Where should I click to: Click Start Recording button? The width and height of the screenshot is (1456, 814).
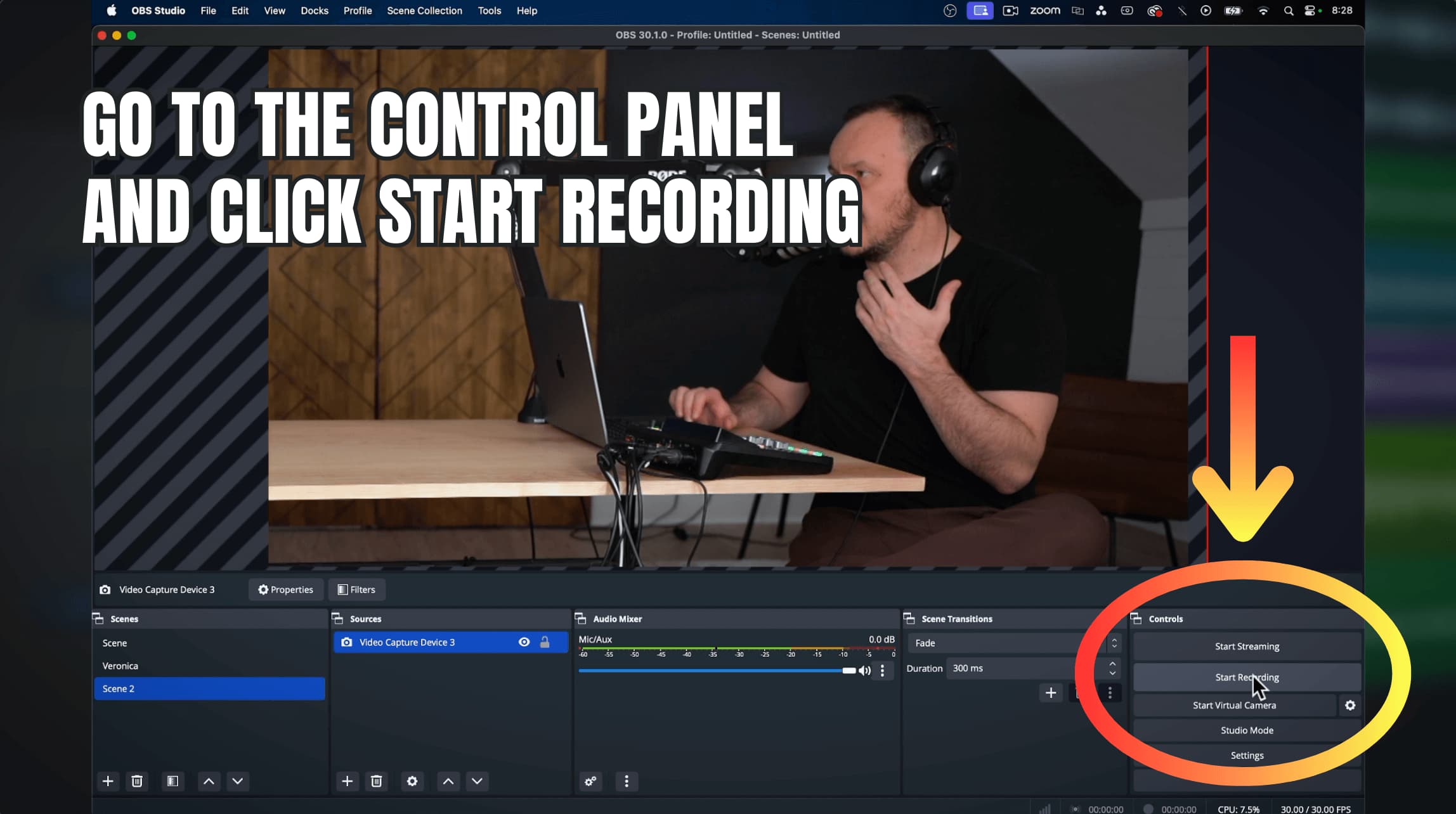1247,677
